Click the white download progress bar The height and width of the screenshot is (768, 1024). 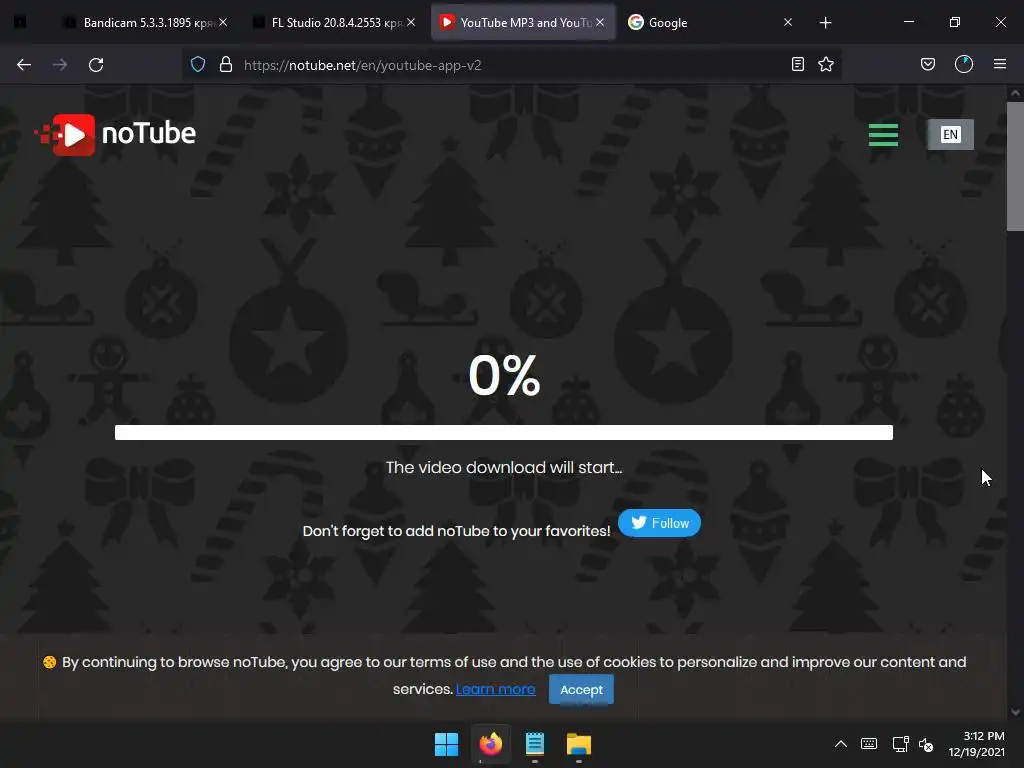[504, 432]
